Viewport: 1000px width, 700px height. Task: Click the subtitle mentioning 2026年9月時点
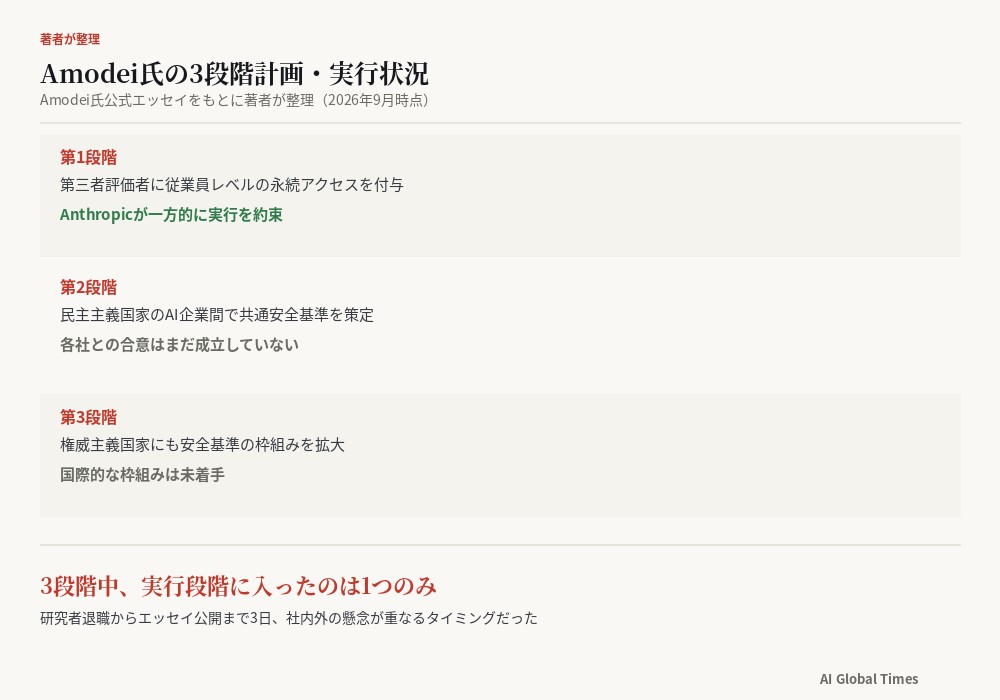point(234,100)
